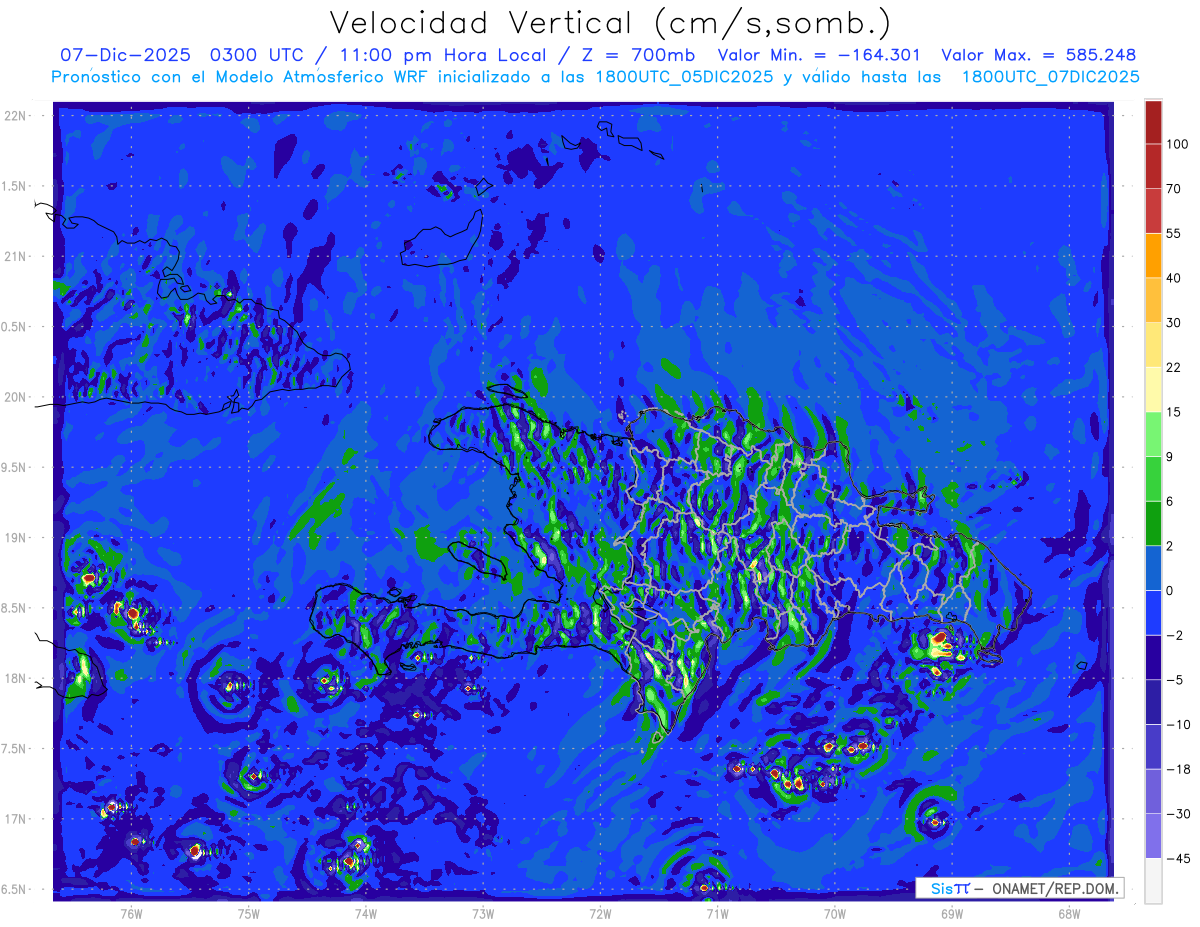Click the light green segment between 15 and 9
1200x927 pixels.
pos(1153,435)
